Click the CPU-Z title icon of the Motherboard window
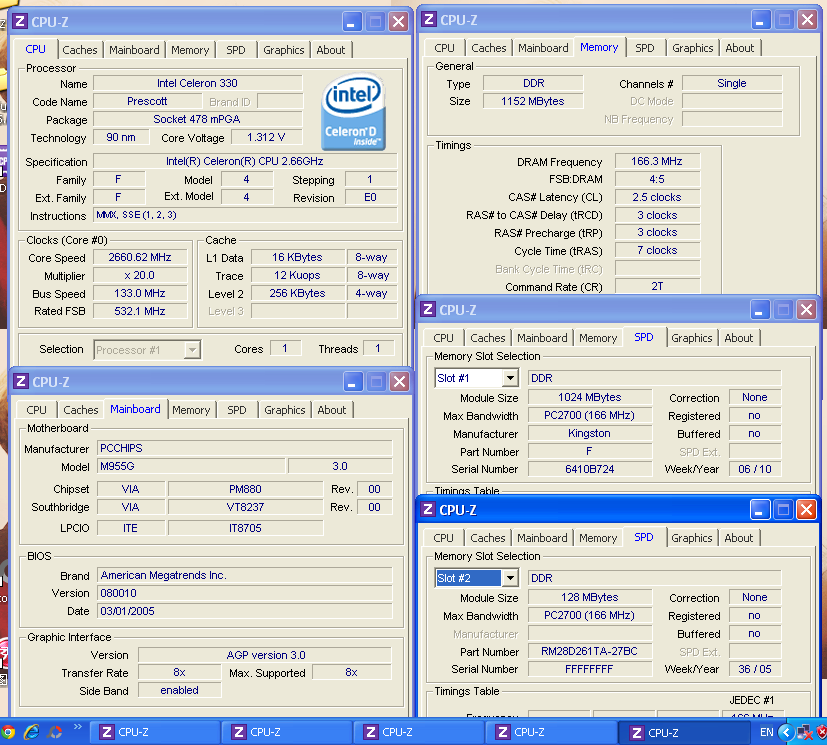 pos(21,381)
